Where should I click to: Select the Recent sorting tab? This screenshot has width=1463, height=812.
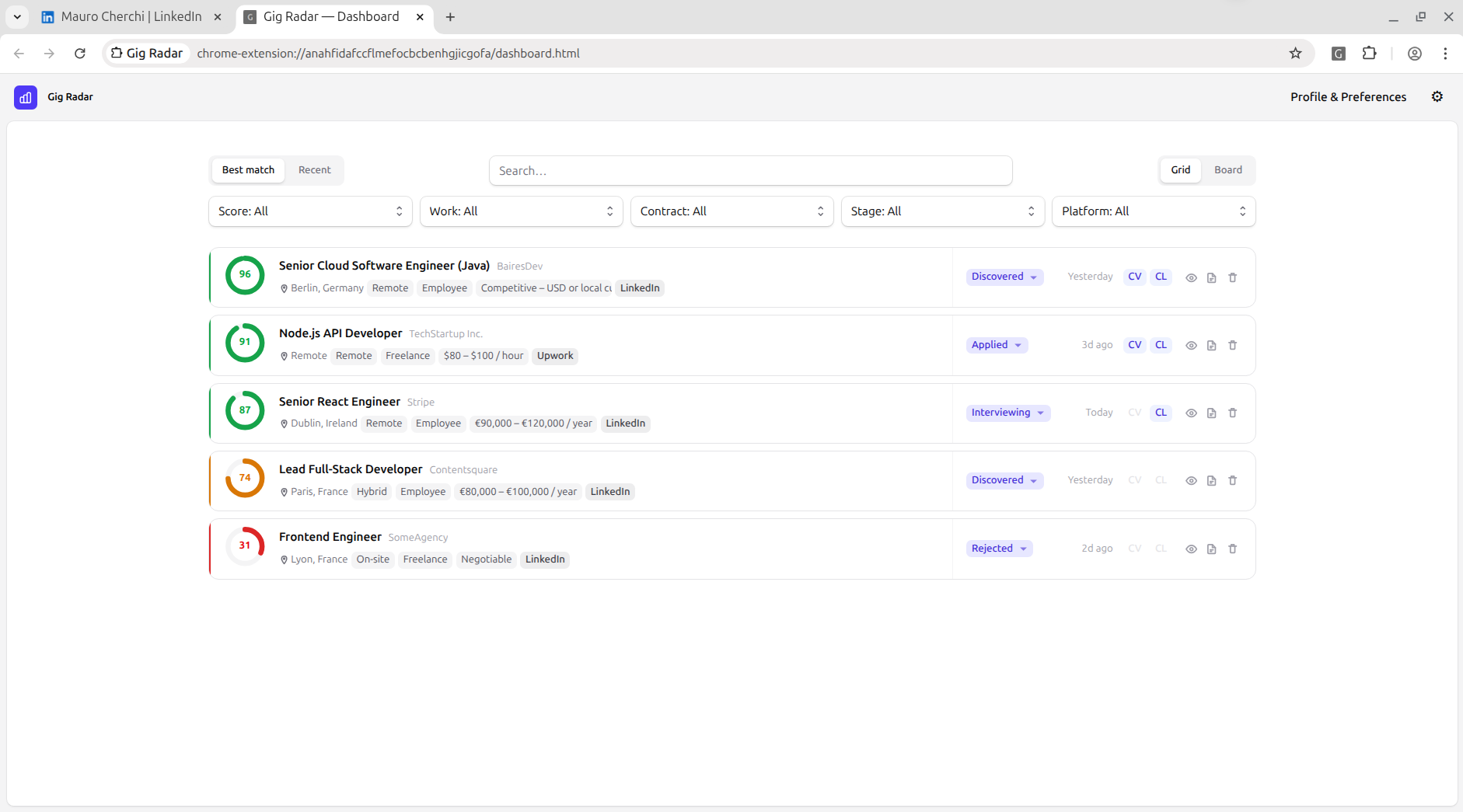coord(314,170)
